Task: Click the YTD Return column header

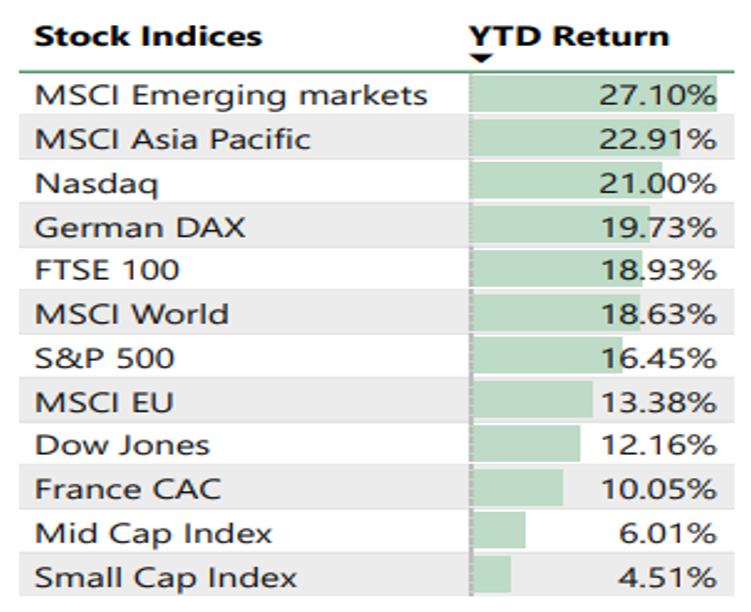Action: tap(569, 37)
